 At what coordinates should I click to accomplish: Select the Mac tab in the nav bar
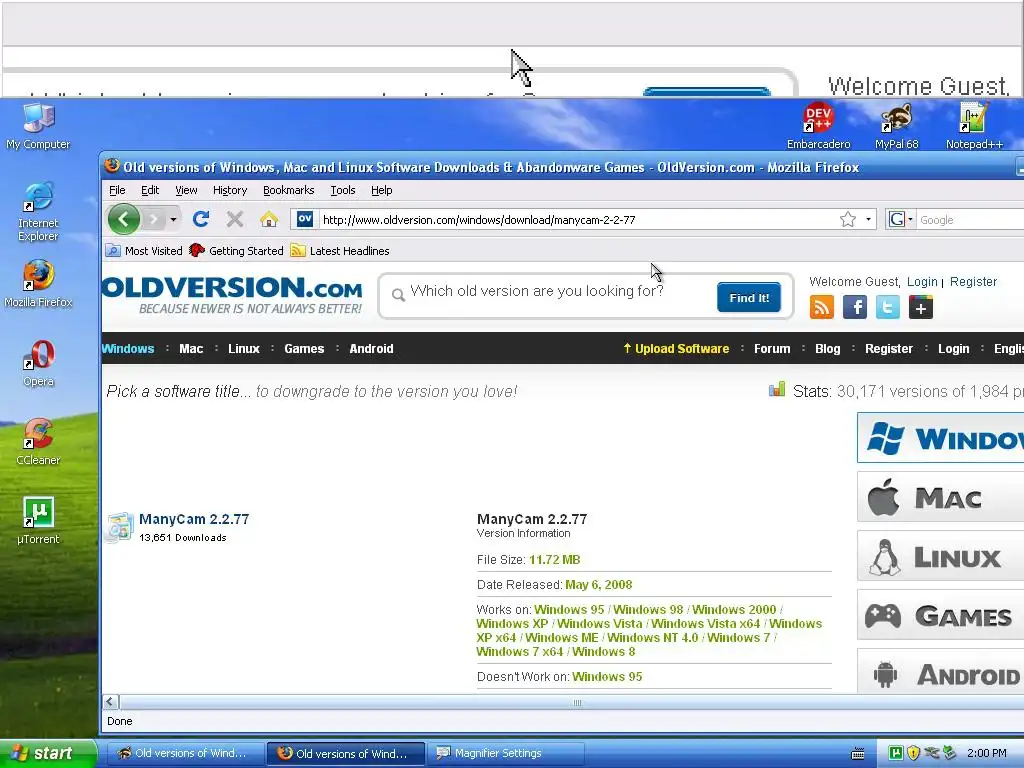point(191,348)
